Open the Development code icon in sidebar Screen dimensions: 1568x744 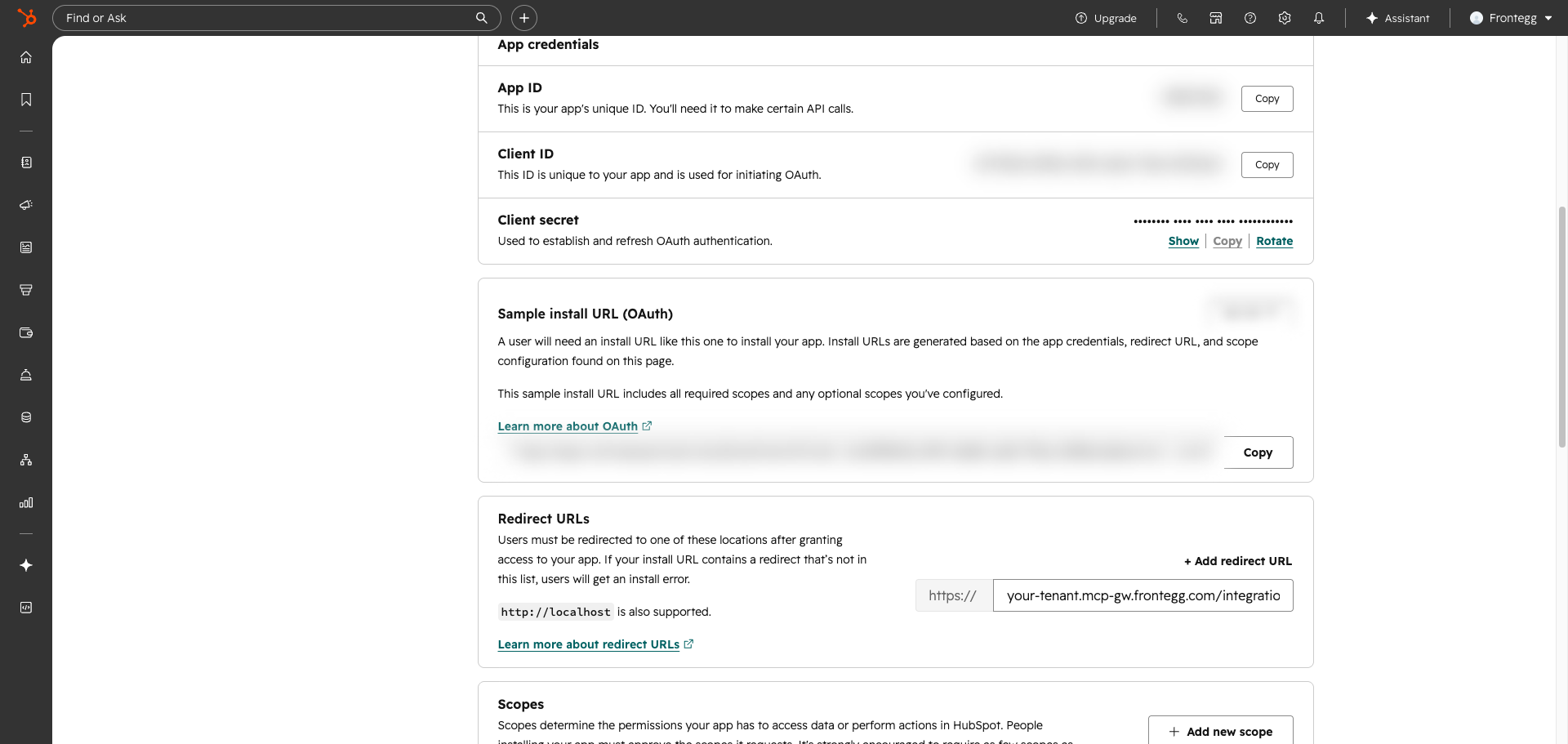tap(26, 608)
